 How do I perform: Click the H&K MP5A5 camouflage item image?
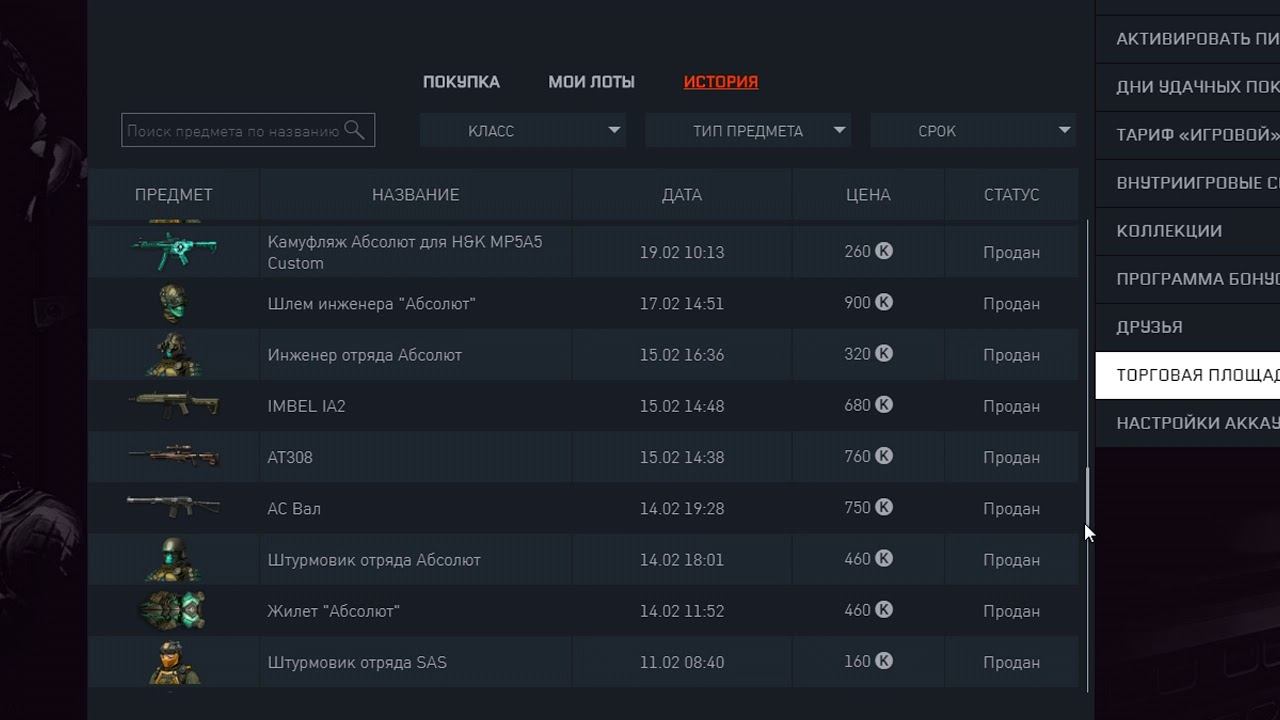tap(174, 251)
